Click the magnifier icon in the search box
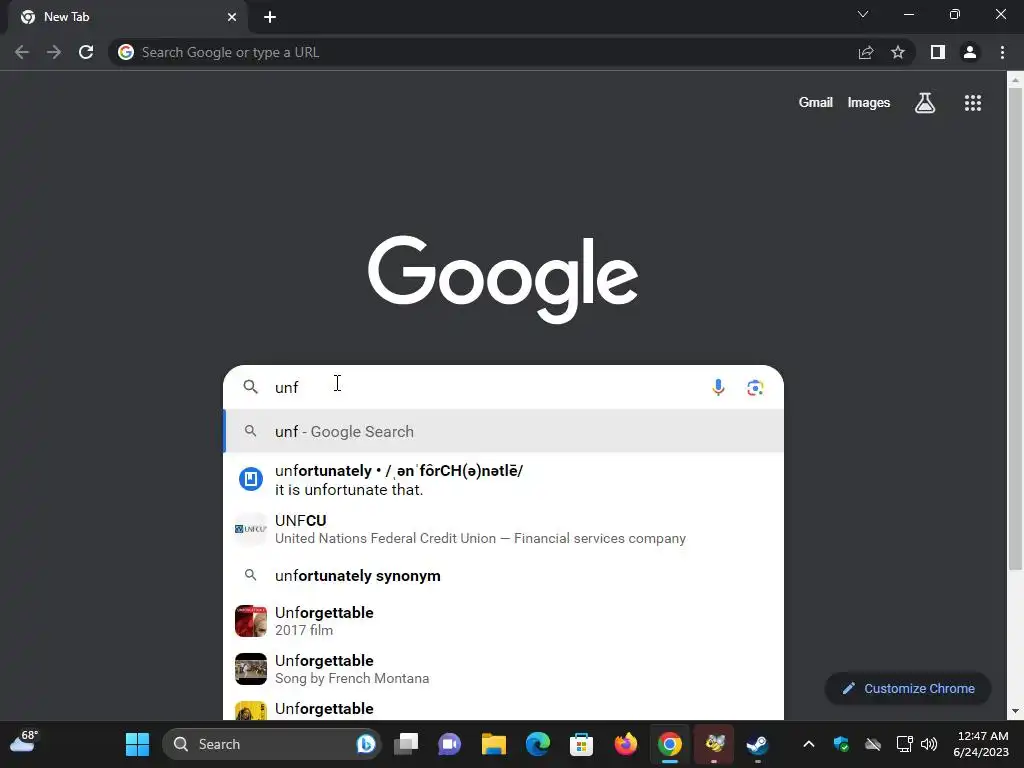This screenshot has width=1024, height=768. click(x=250, y=387)
